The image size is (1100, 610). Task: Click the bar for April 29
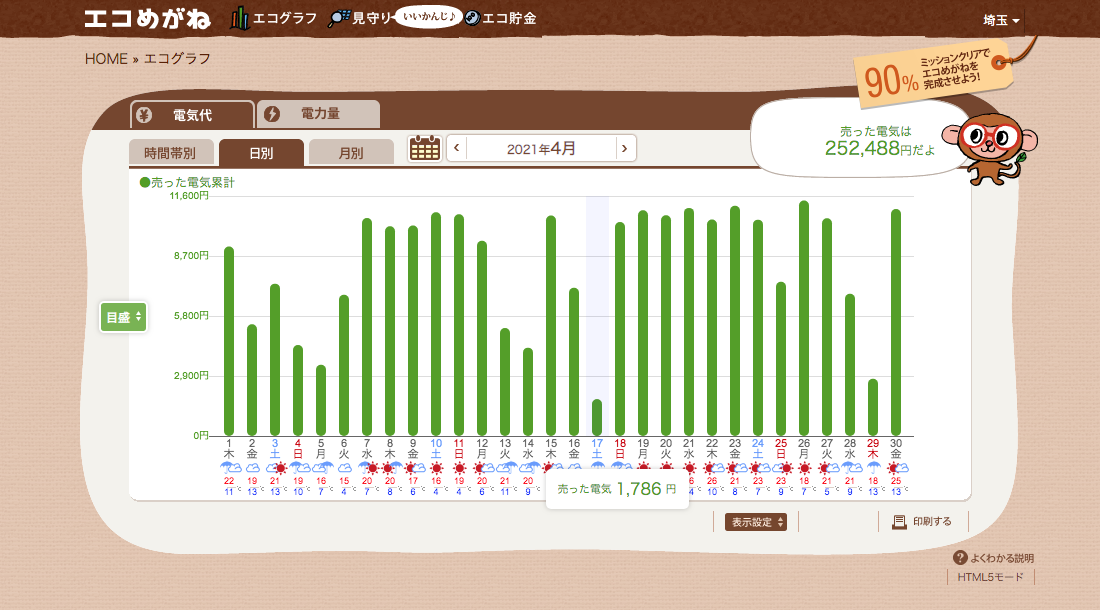pos(873,407)
